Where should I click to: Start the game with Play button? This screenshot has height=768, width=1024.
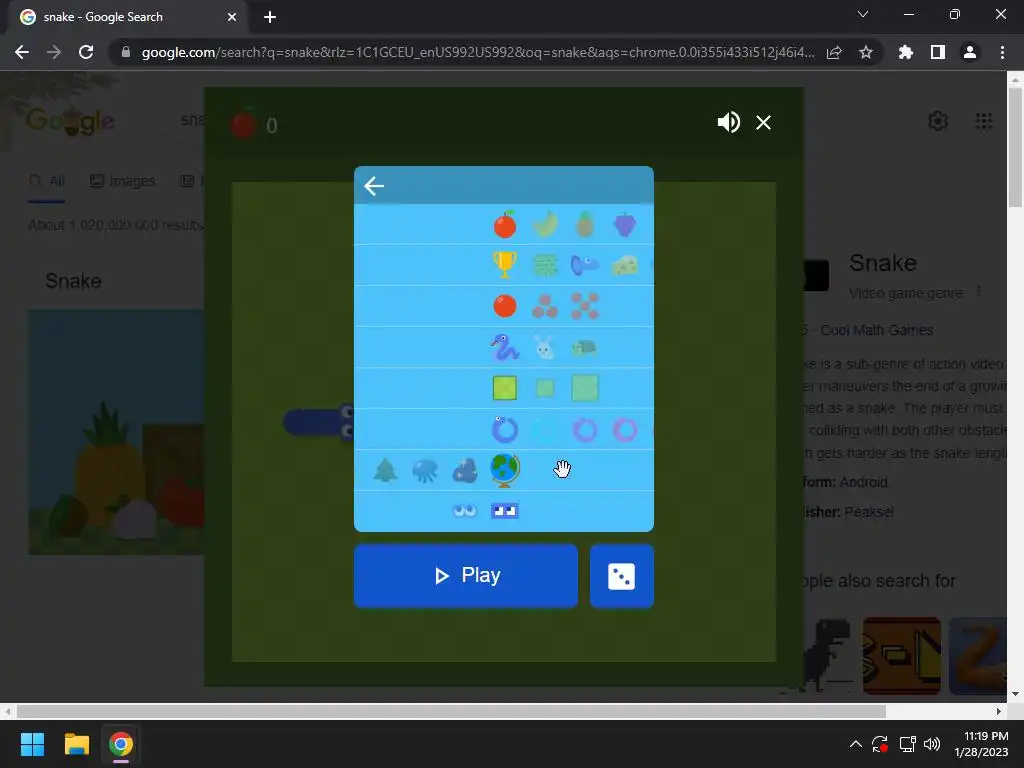466,575
